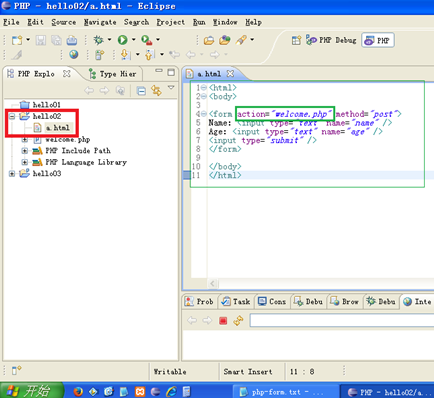The height and width of the screenshot is (398, 434).
Task: Click the Writable status entry
Action: tap(170, 372)
